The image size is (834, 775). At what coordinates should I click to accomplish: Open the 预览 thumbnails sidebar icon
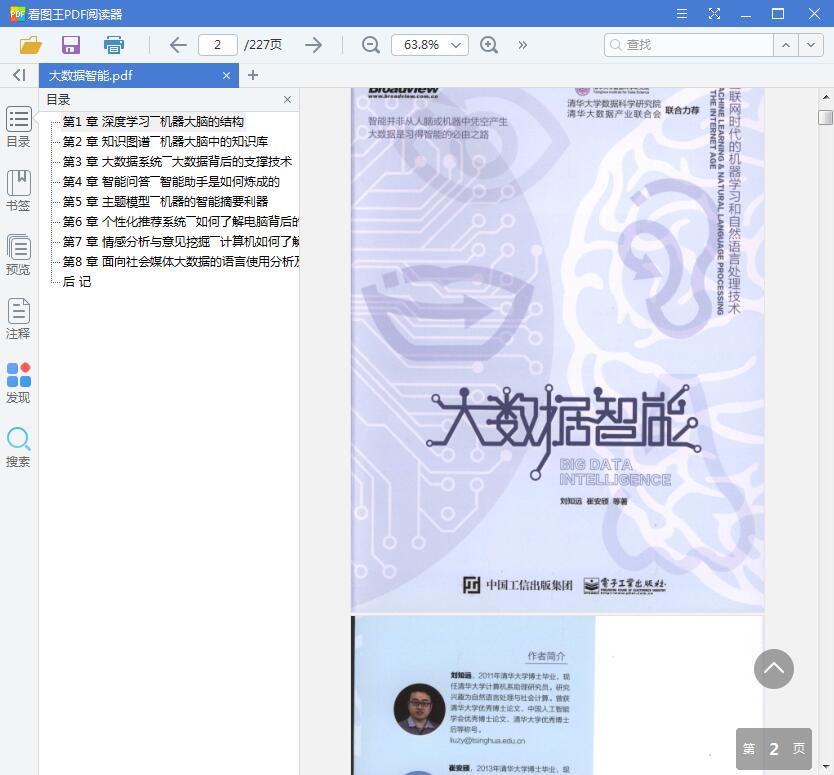[19, 255]
